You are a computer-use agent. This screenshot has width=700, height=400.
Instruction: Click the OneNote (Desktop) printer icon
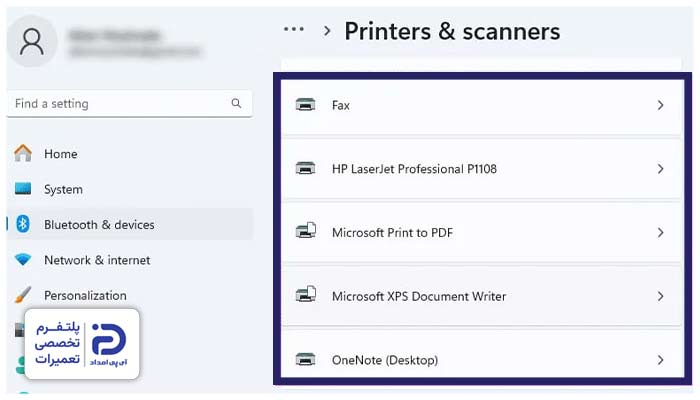pos(305,359)
